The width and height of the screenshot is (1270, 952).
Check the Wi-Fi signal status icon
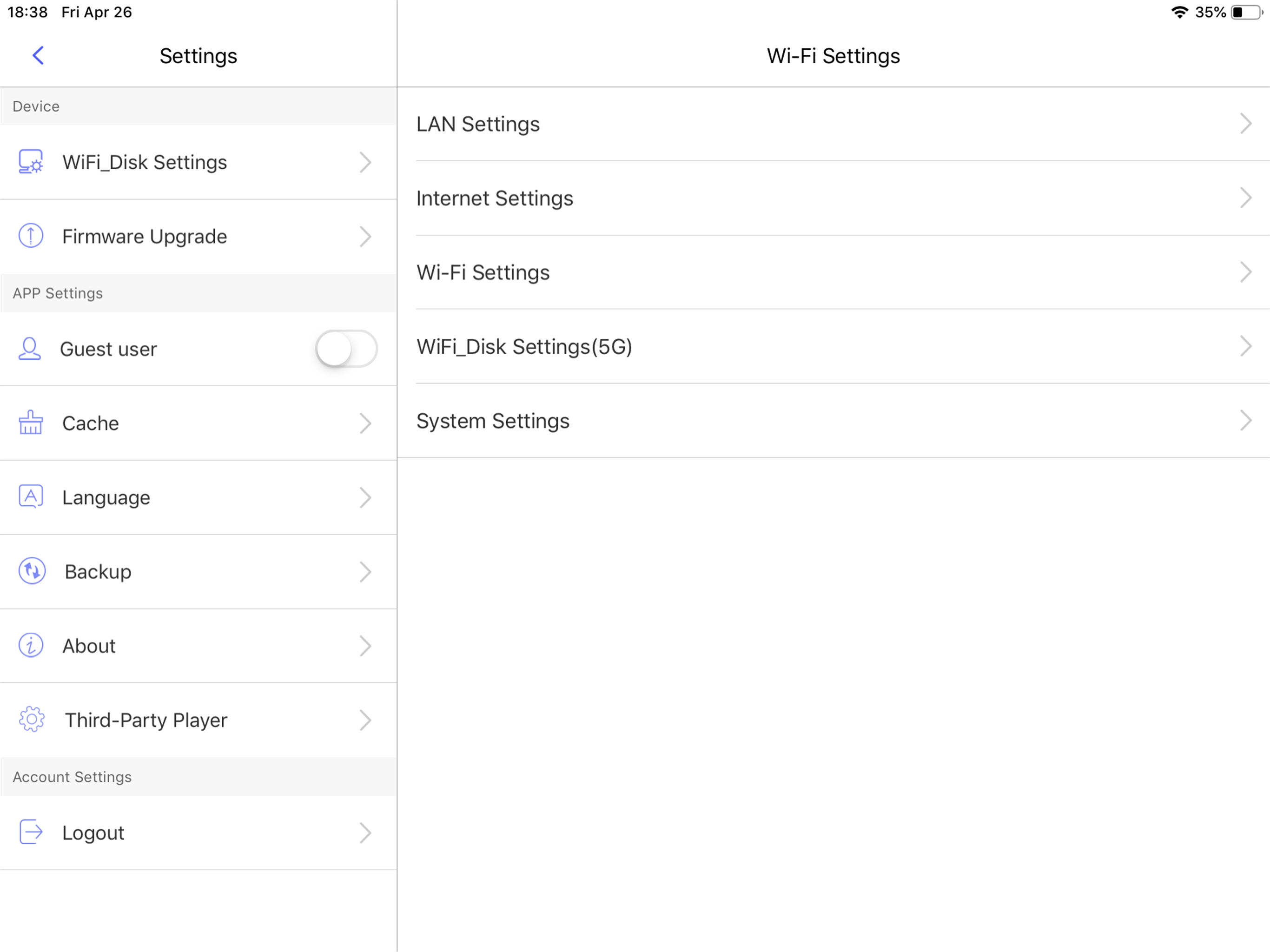tap(1179, 12)
